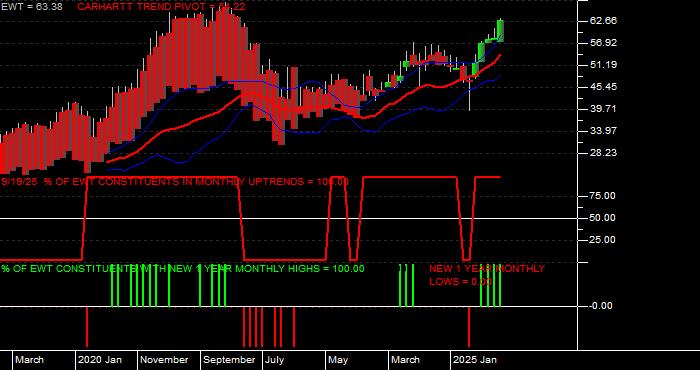700x370 pixels.
Task: Select the 28.23 price axis label
Action: click(603, 153)
